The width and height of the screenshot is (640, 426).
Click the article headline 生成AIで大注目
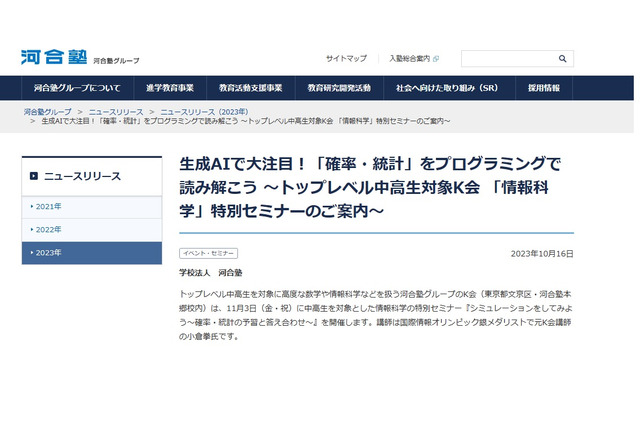pos(370,187)
